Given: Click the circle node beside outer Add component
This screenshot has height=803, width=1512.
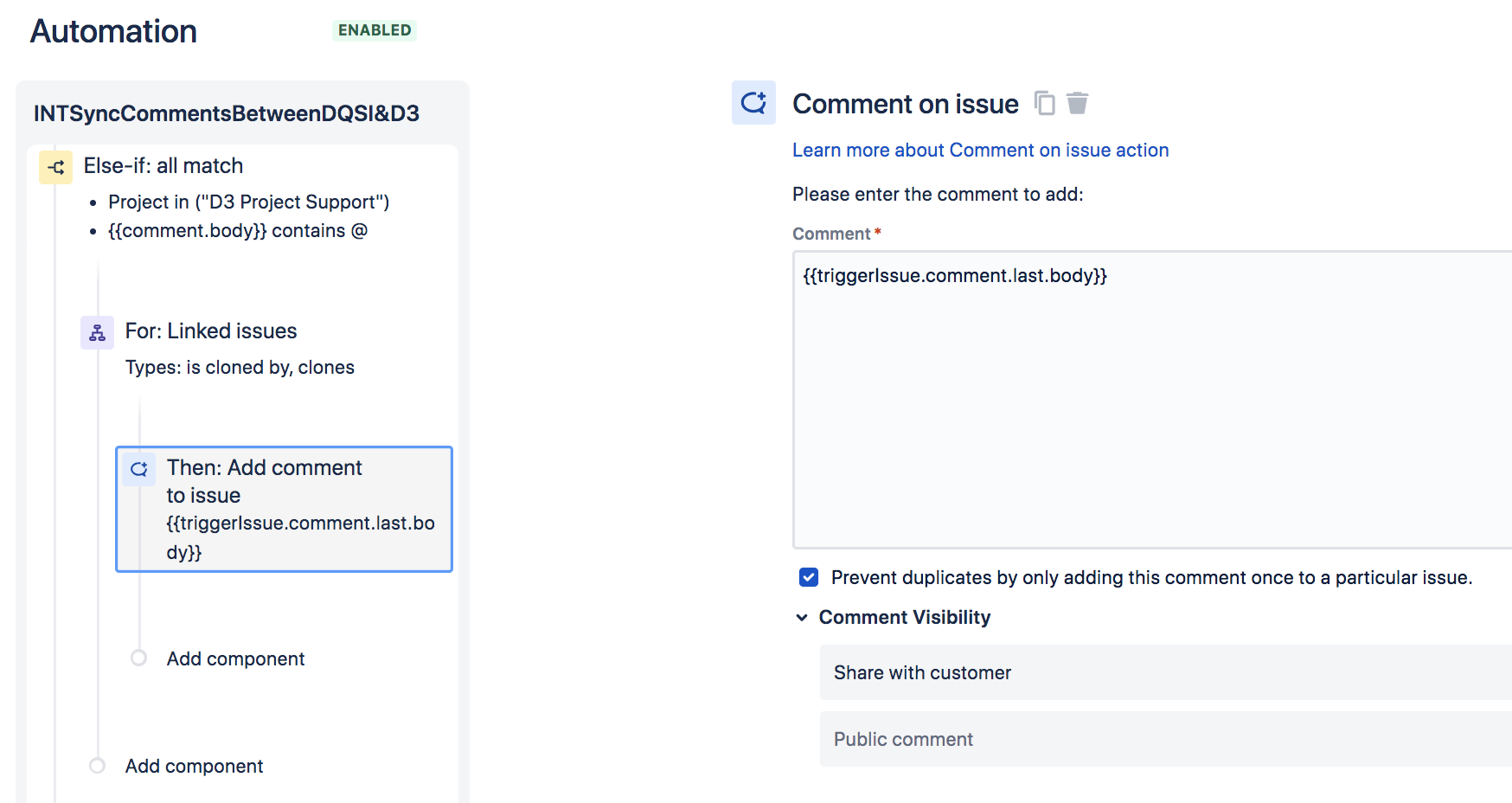Looking at the screenshot, I should point(97,765).
